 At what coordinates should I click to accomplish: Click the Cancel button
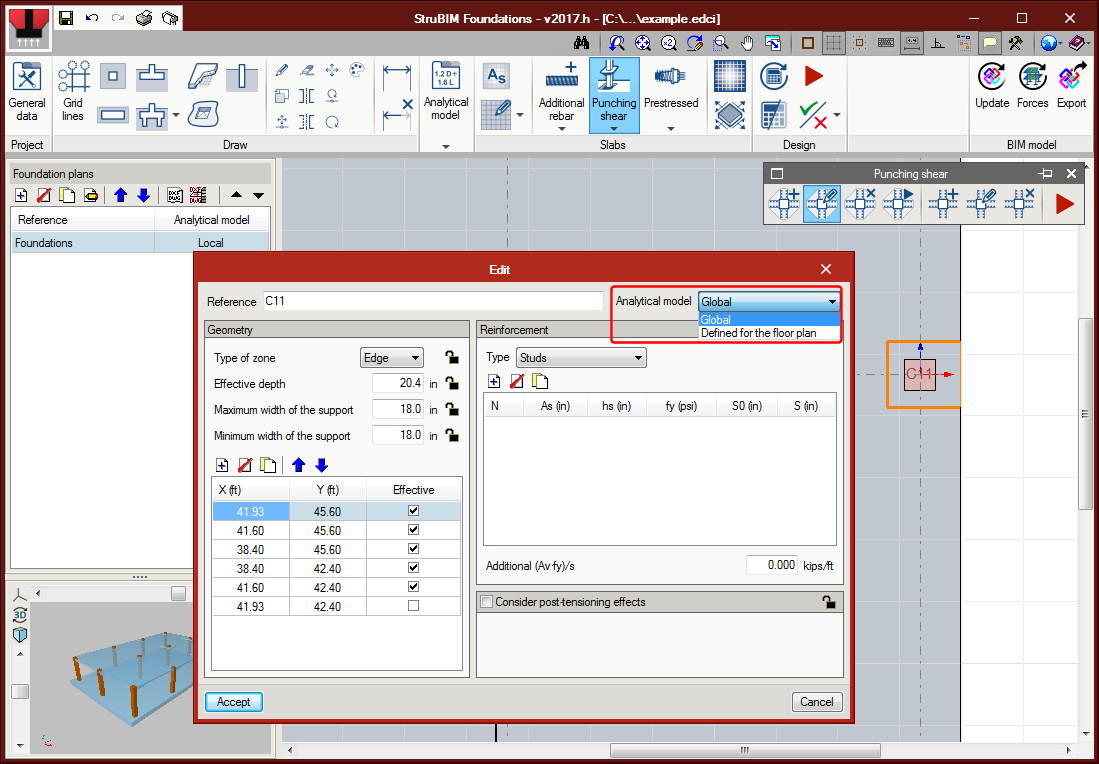coord(816,702)
